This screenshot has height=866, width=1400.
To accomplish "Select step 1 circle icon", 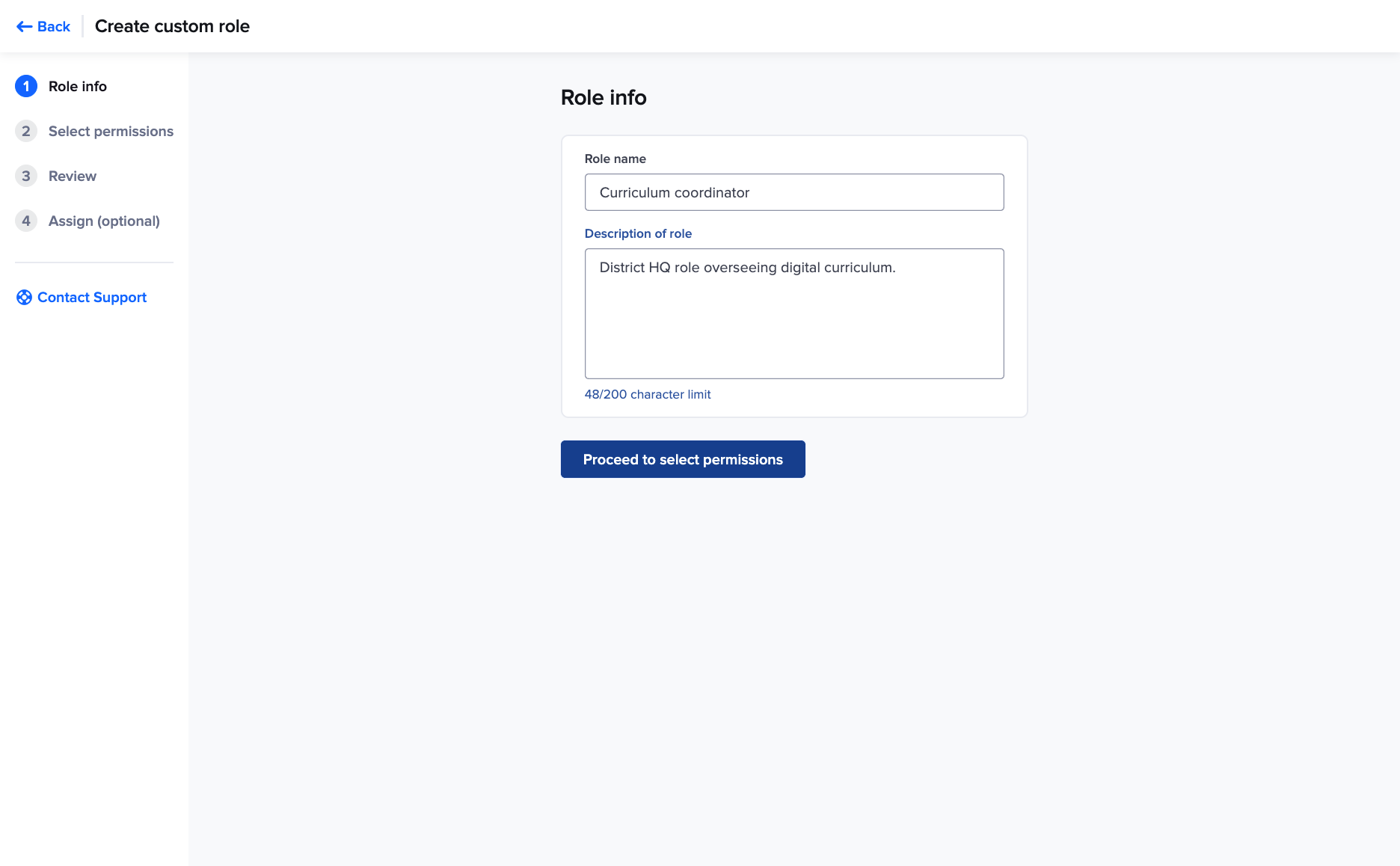I will tap(26, 86).
